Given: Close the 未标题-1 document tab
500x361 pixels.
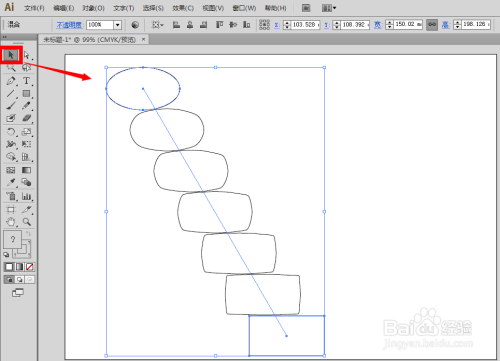Looking at the screenshot, I should click(x=143, y=39).
